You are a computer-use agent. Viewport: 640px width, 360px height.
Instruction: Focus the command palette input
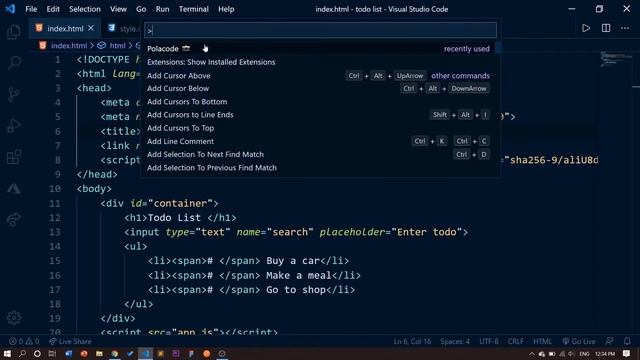click(x=320, y=30)
